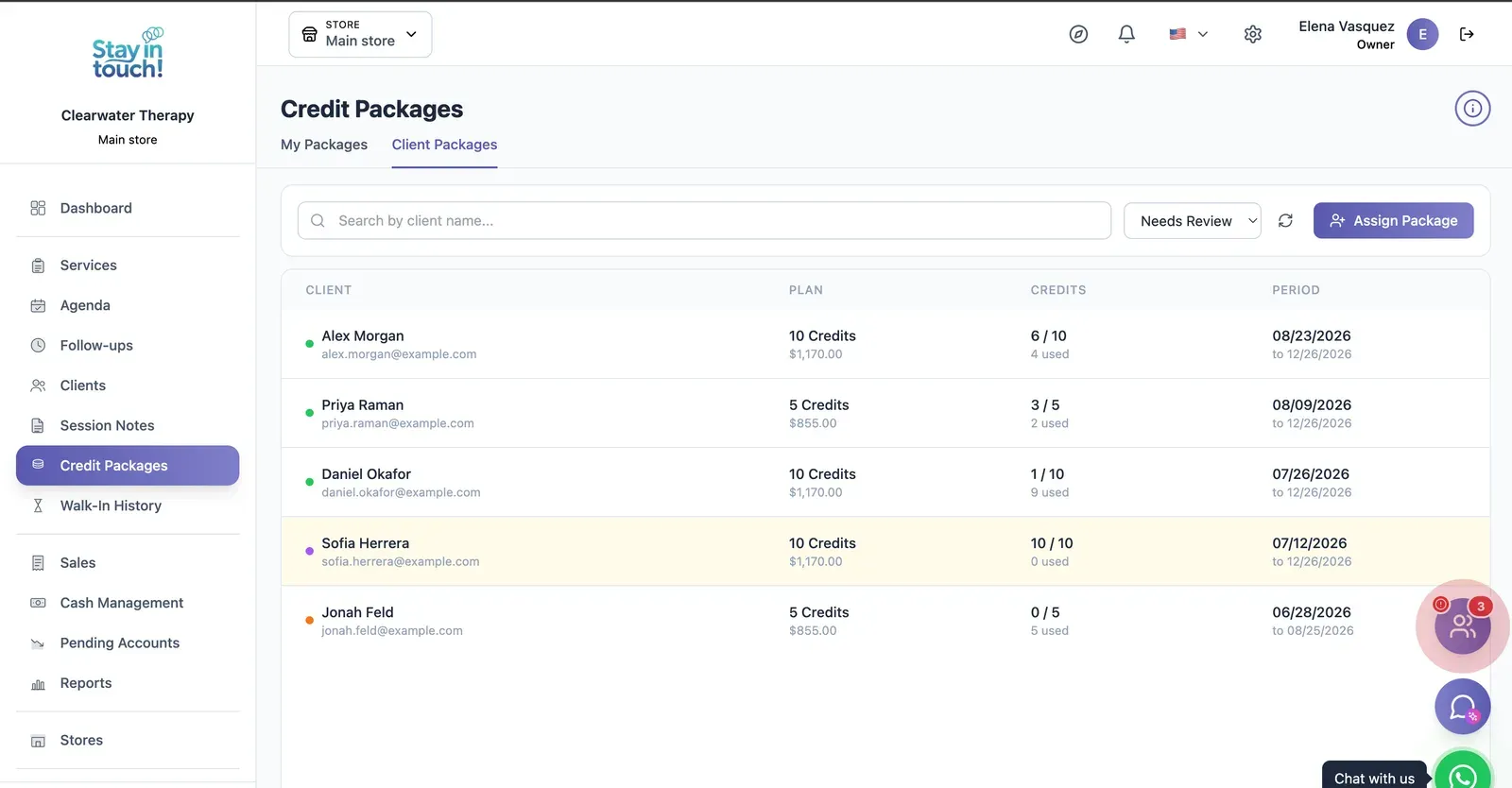Focus the Search by client name field

click(704, 220)
